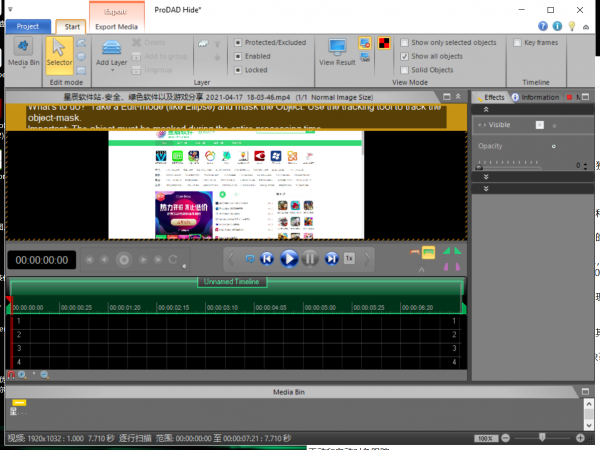600x450 pixels.
Task: Pause playback with the Pause button
Action: pyautogui.click(x=310, y=259)
